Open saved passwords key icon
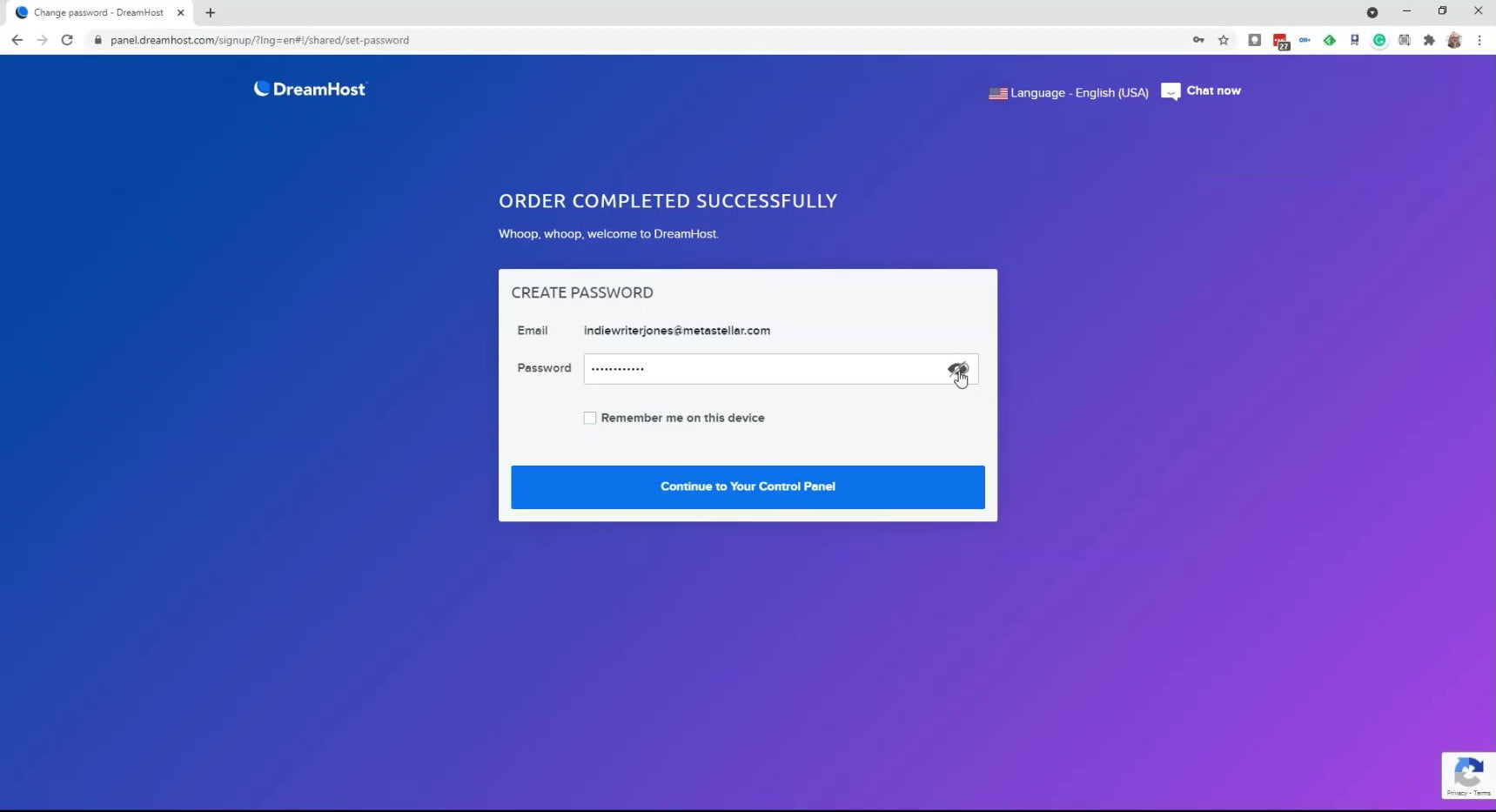 (1198, 40)
